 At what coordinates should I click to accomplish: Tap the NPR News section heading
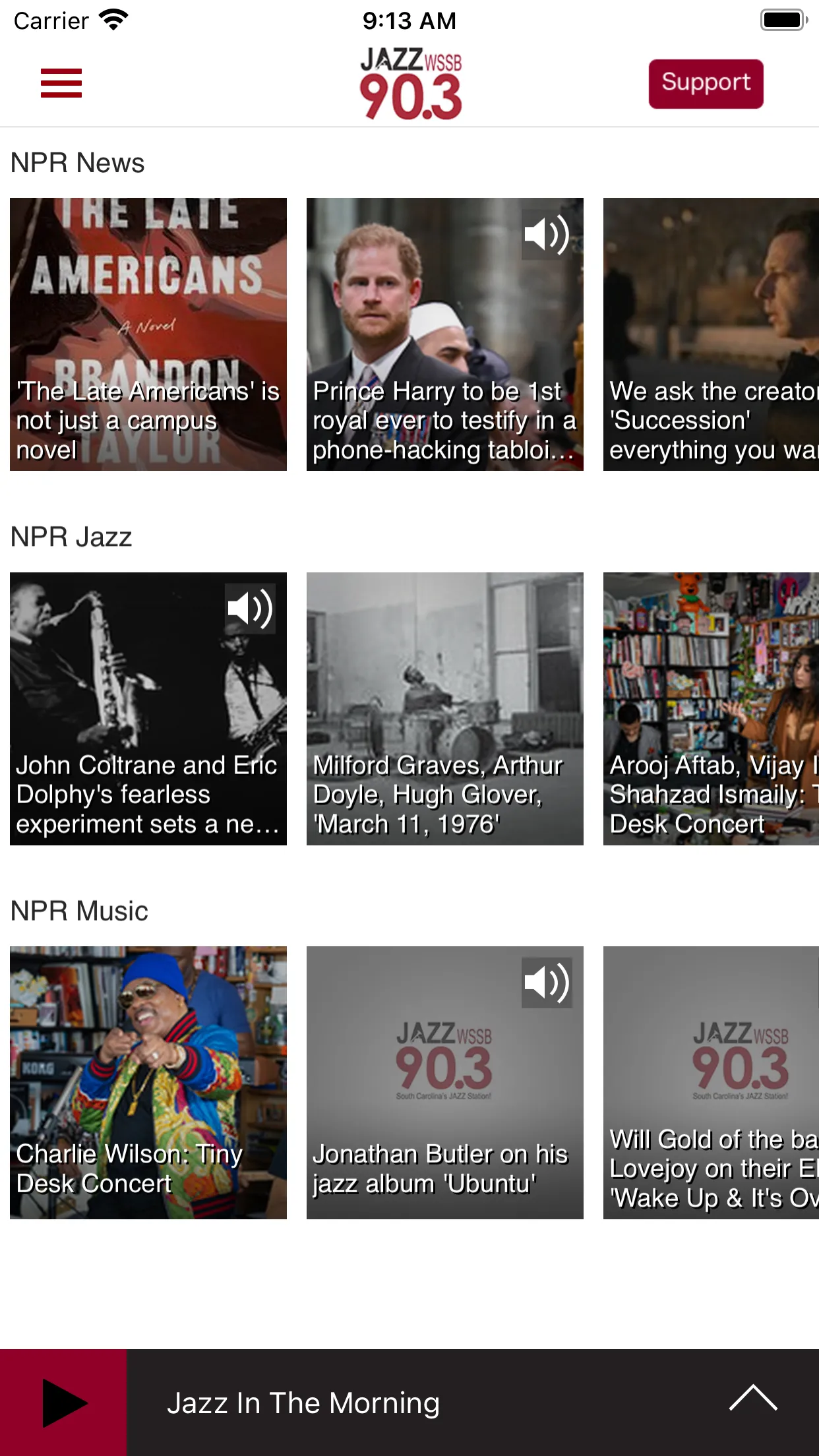pyautogui.click(x=78, y=163)
